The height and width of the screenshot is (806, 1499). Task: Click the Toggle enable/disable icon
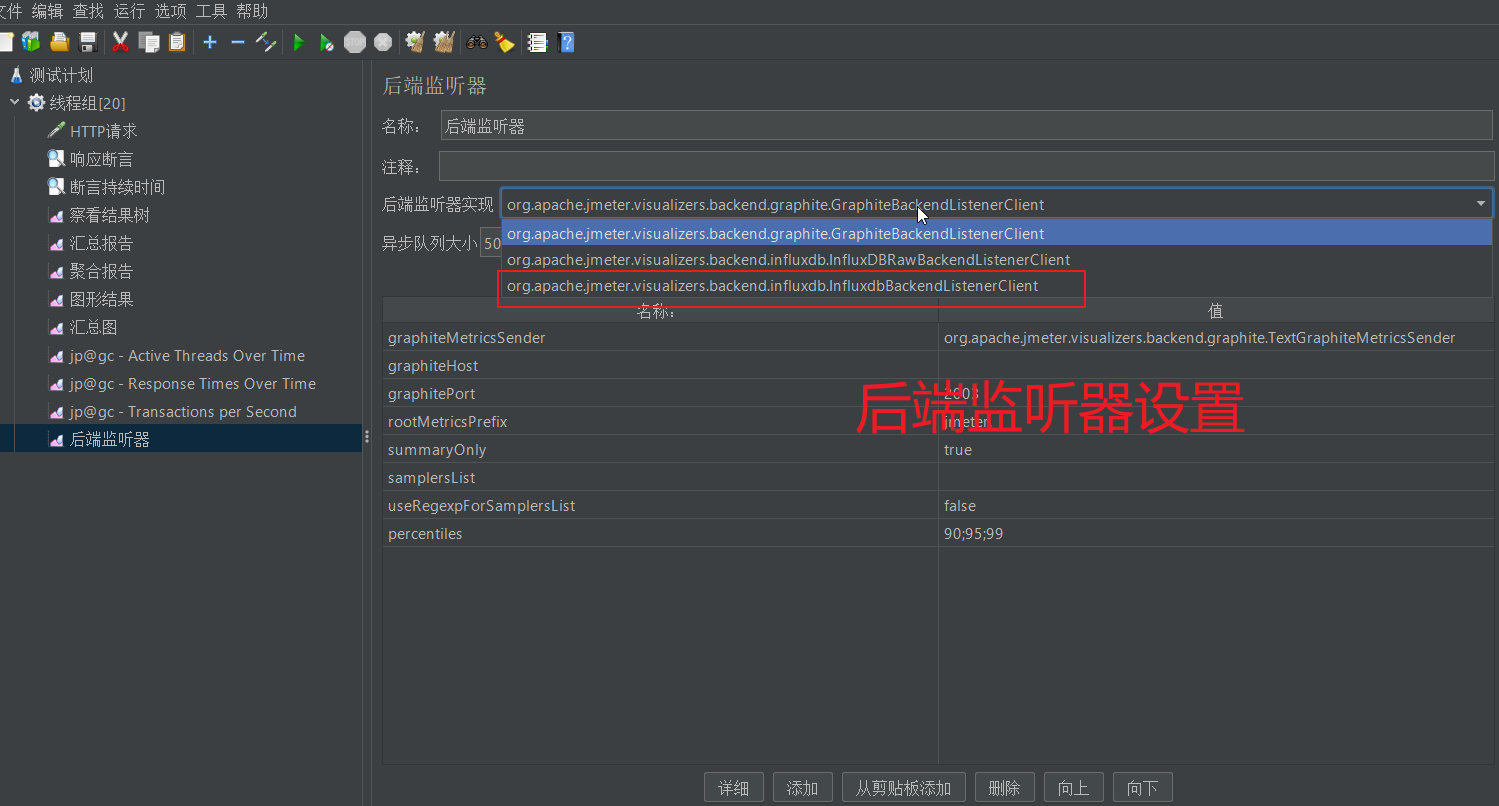point(266,42)
